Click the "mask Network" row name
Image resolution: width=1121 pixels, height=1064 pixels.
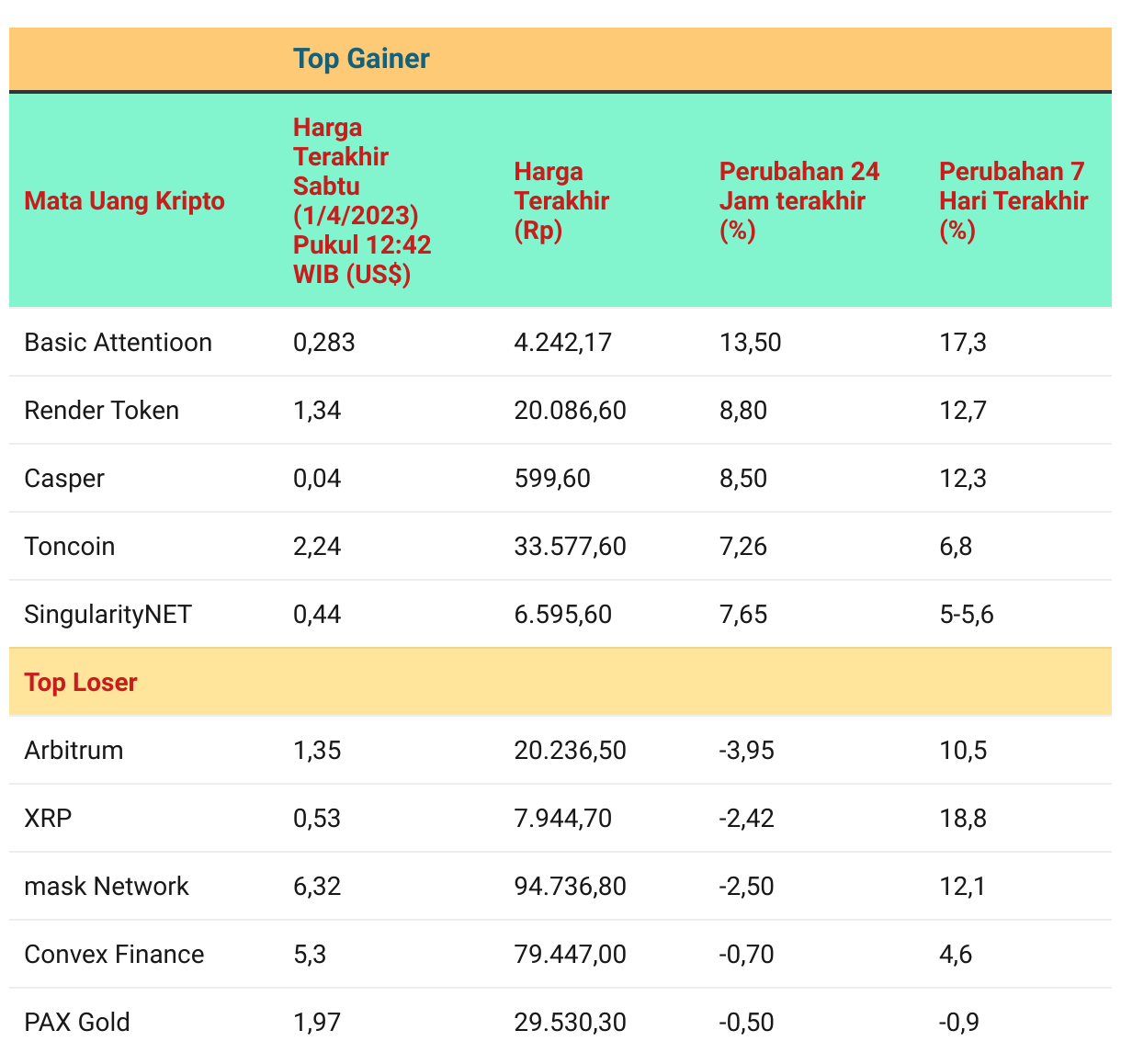pyautogui.click(x=107, y=887)
